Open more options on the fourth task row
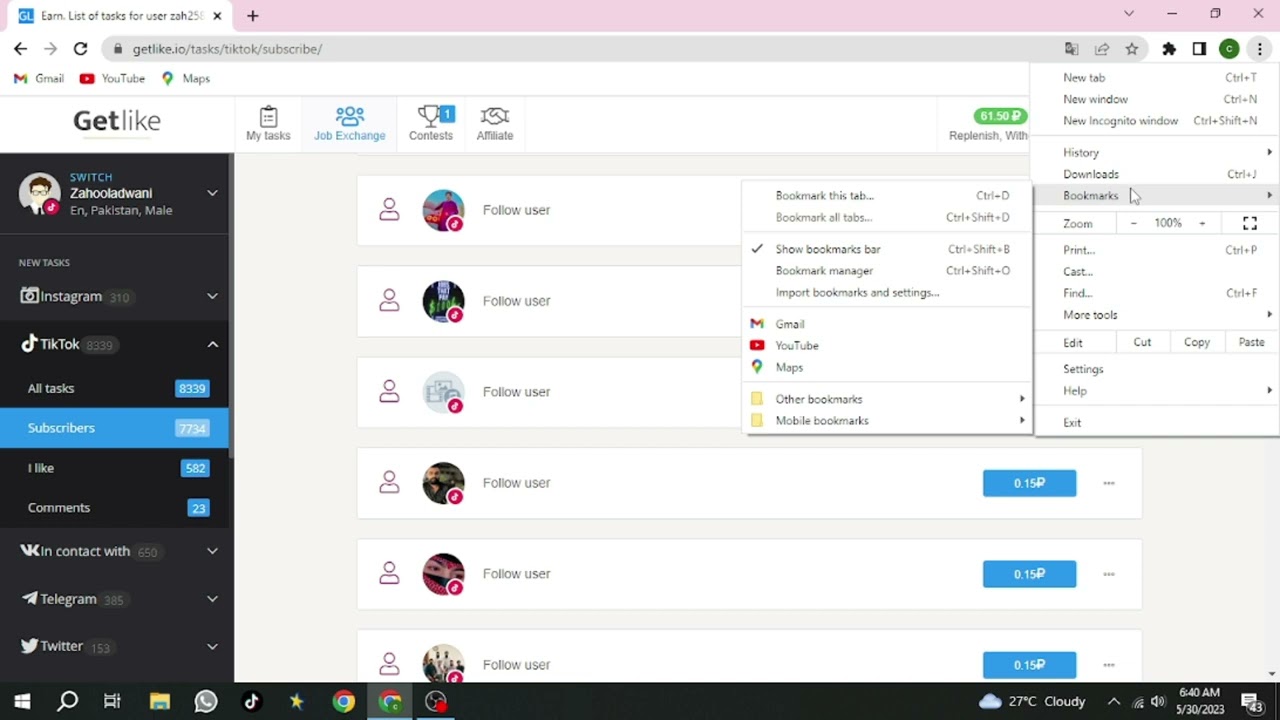The width and height of the screenshot is (1280, 720). point(1108,483)
